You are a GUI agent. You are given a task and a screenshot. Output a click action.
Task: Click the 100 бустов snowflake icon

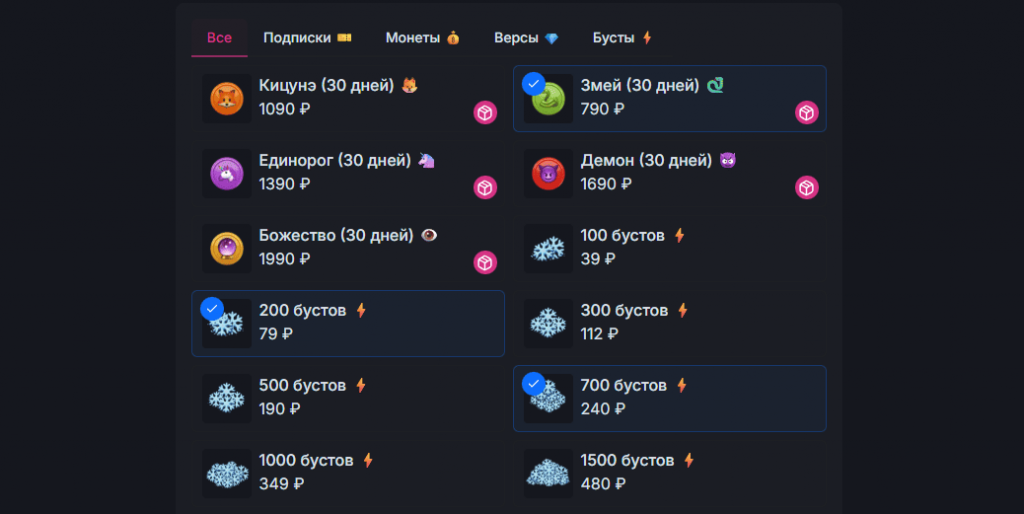[549, 249]
